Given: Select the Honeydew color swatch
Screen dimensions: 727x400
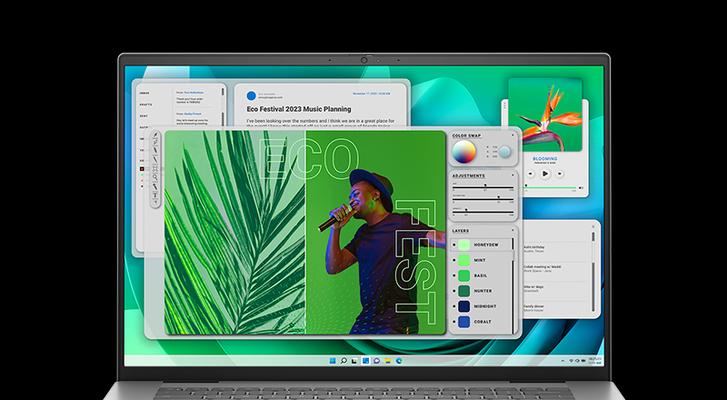Looking at the screenshot, I should 464,245.
